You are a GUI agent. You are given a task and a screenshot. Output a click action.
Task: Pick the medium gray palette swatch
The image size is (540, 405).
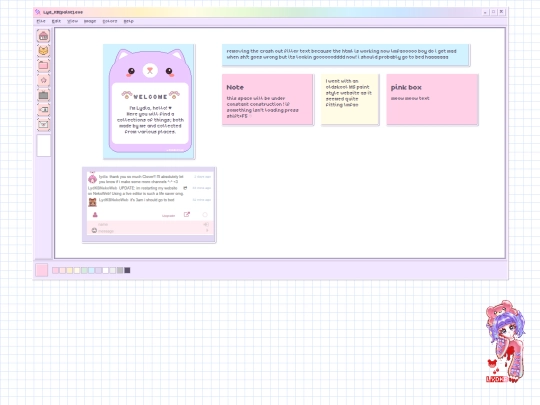point(120,271)
